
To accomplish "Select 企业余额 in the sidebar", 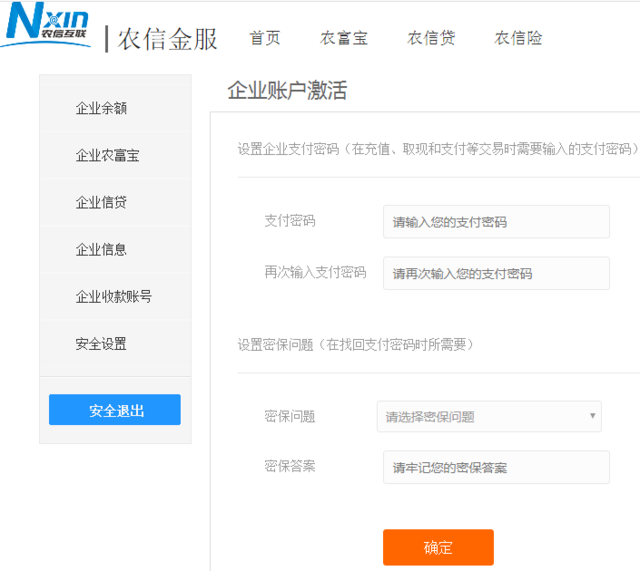I will pyautogui.click(x=102, y=108).
